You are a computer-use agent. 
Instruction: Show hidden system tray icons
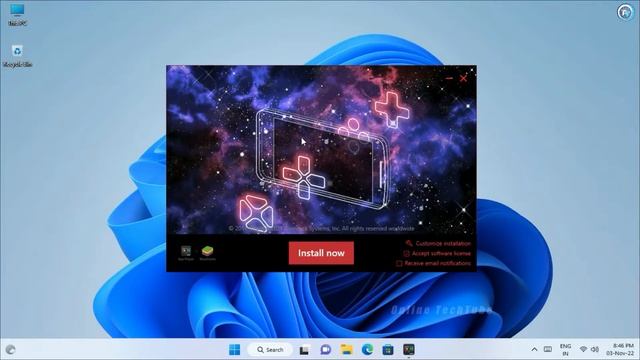(x=534, y=349)
